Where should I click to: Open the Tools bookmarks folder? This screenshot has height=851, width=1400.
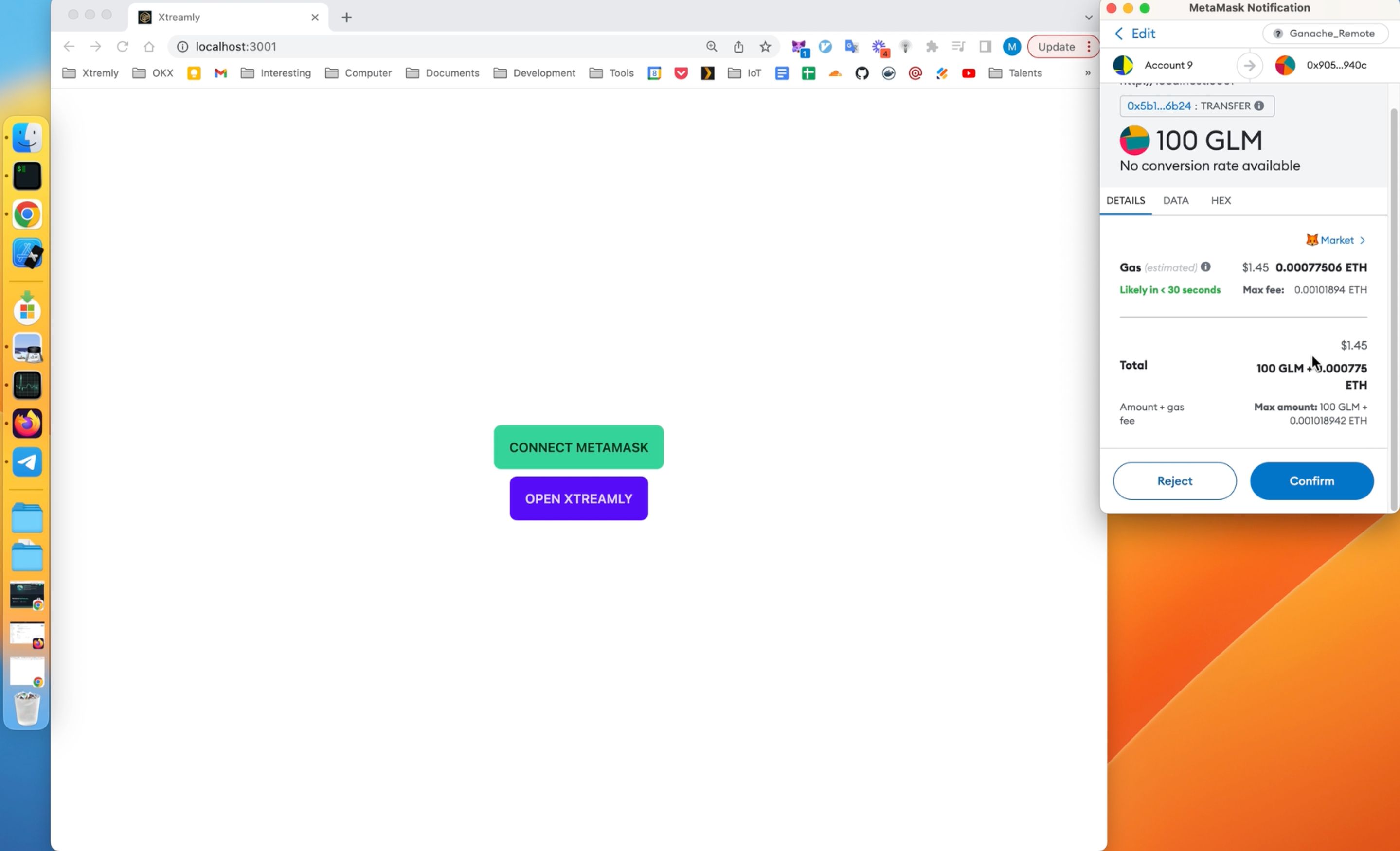611,73
